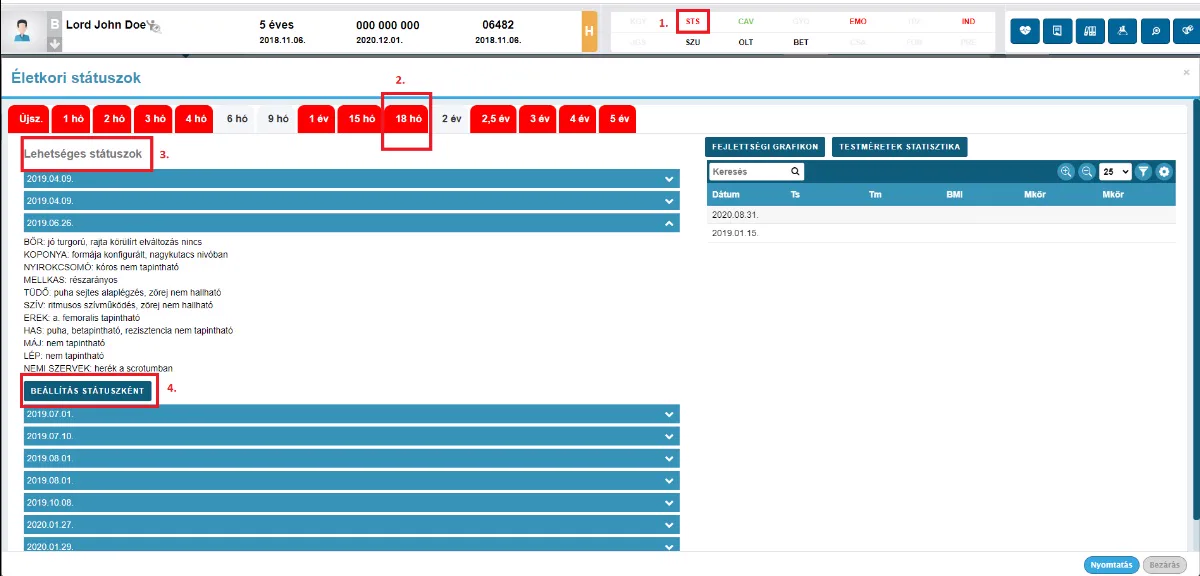Open the document icon button in top toolbar
The height and width of the screenshot is (576, 1200).
click(1057, 31)
